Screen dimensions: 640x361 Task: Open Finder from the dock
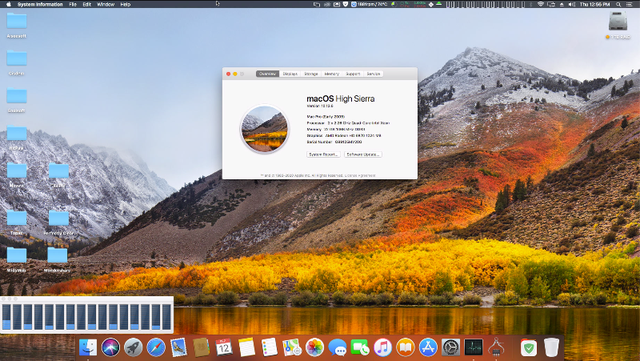(88, 348)
